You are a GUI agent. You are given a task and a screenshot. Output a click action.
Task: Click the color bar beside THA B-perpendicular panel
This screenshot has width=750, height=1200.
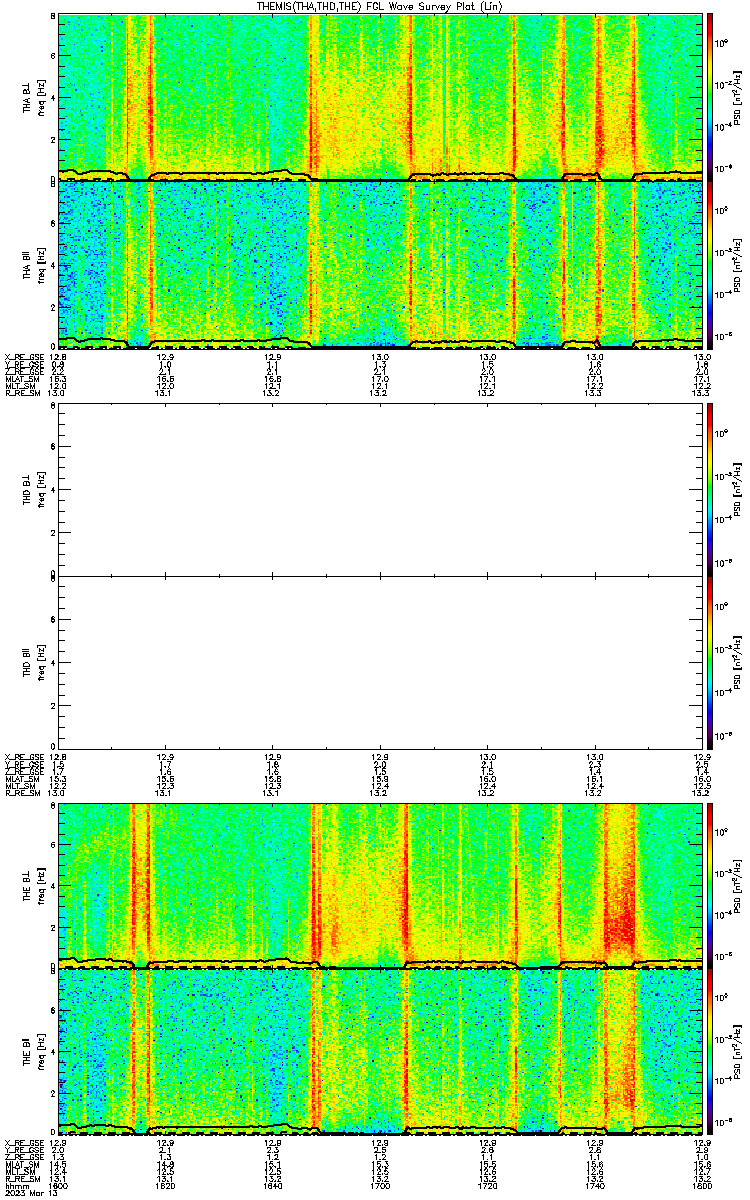710,97
